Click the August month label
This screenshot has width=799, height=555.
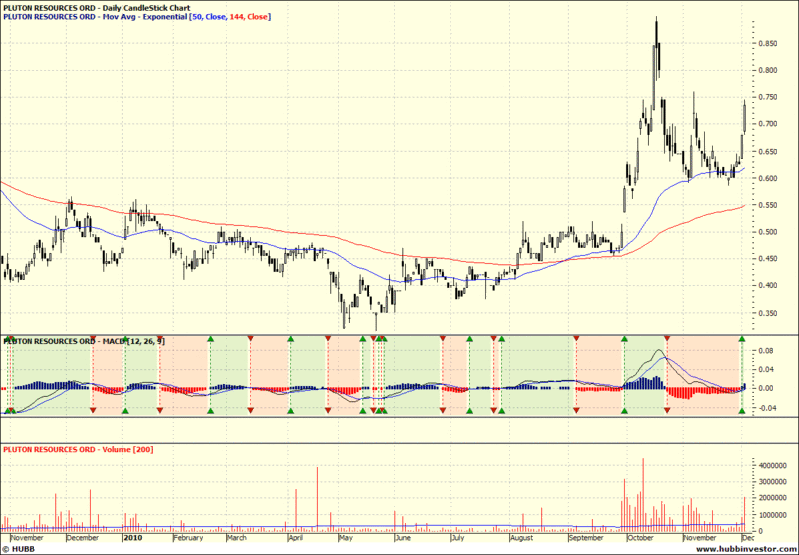[521, 538]
